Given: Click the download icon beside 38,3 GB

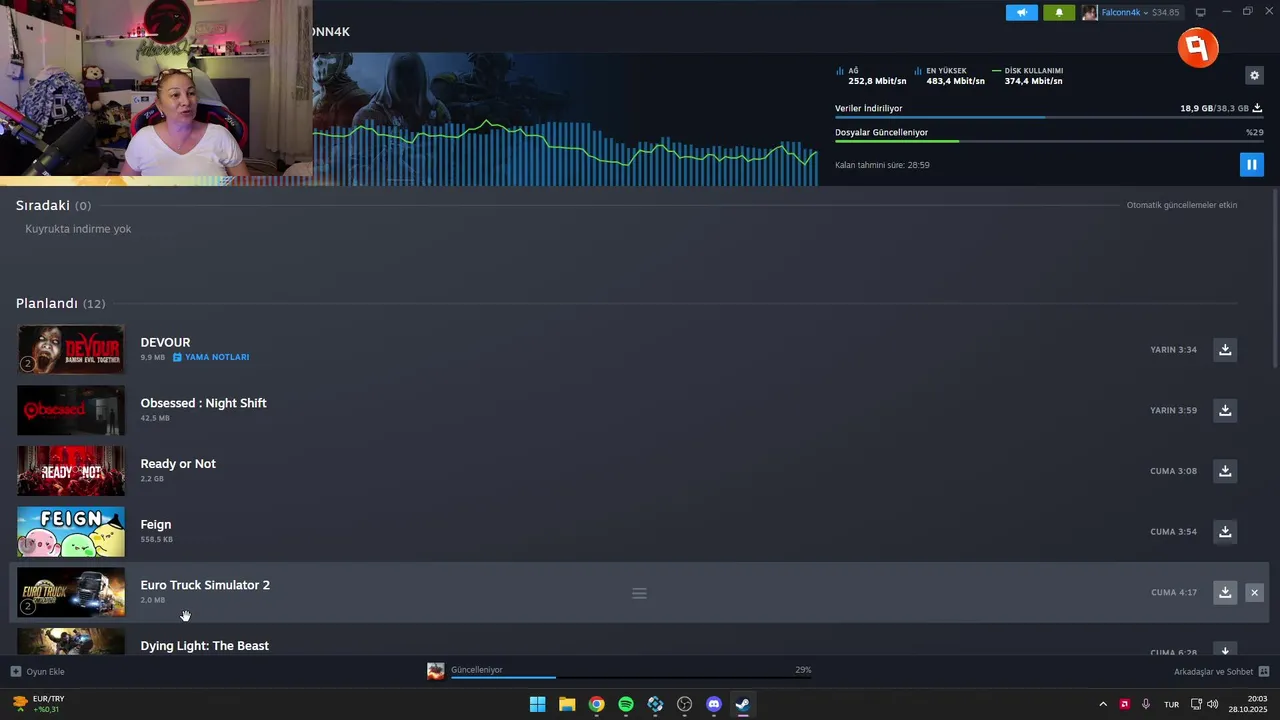Looking at the screenshot, I should [x=1257, y=108].
